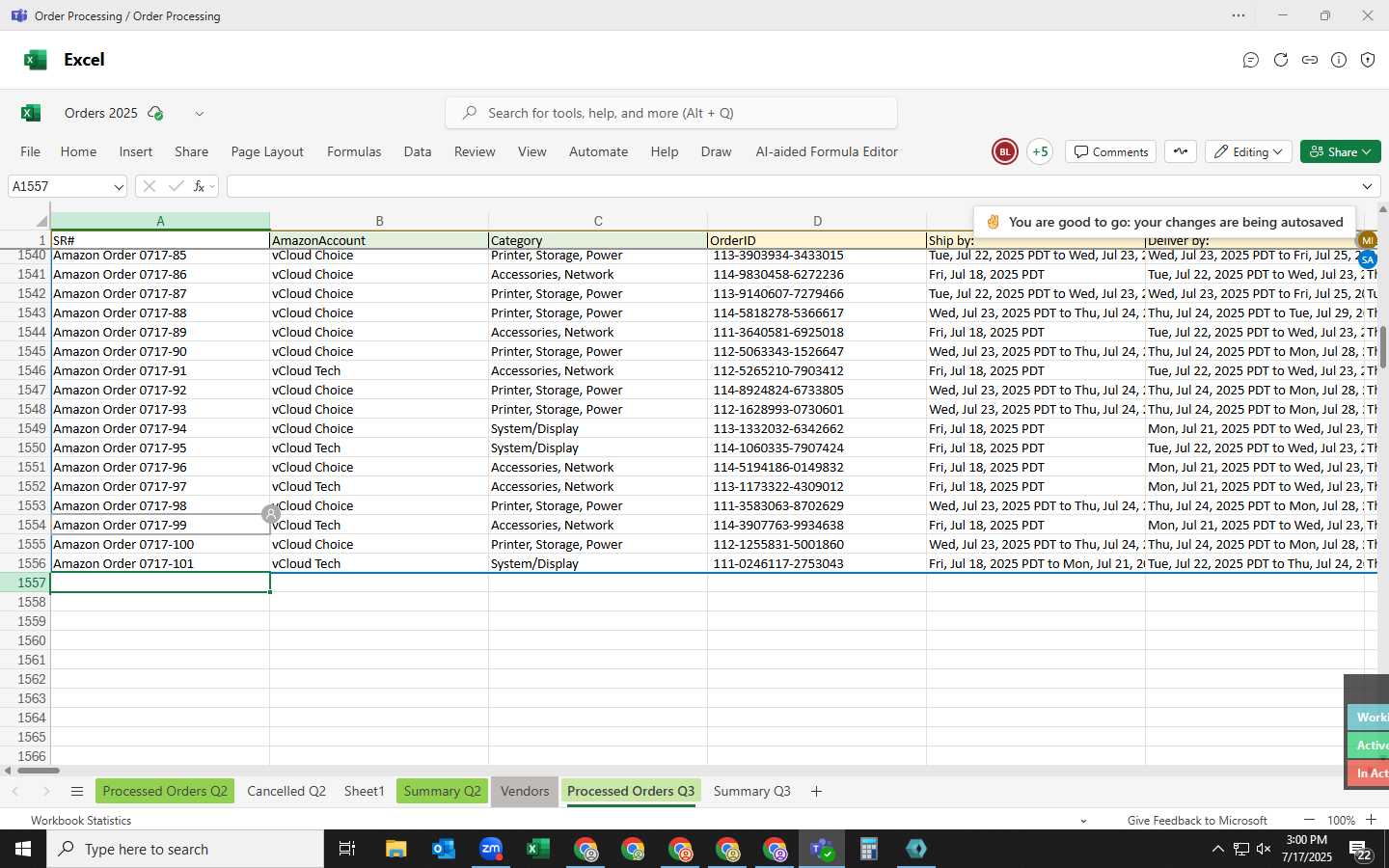Click Give Feedback to Microsoft link
This screenshot has height=868, width=1389.
point(1197,821)
